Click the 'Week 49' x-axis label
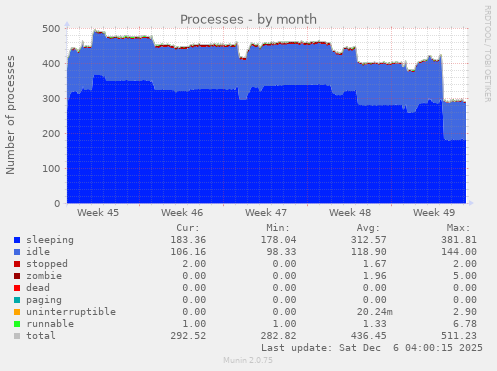This screenshot has height=371, width=497. 434,213
